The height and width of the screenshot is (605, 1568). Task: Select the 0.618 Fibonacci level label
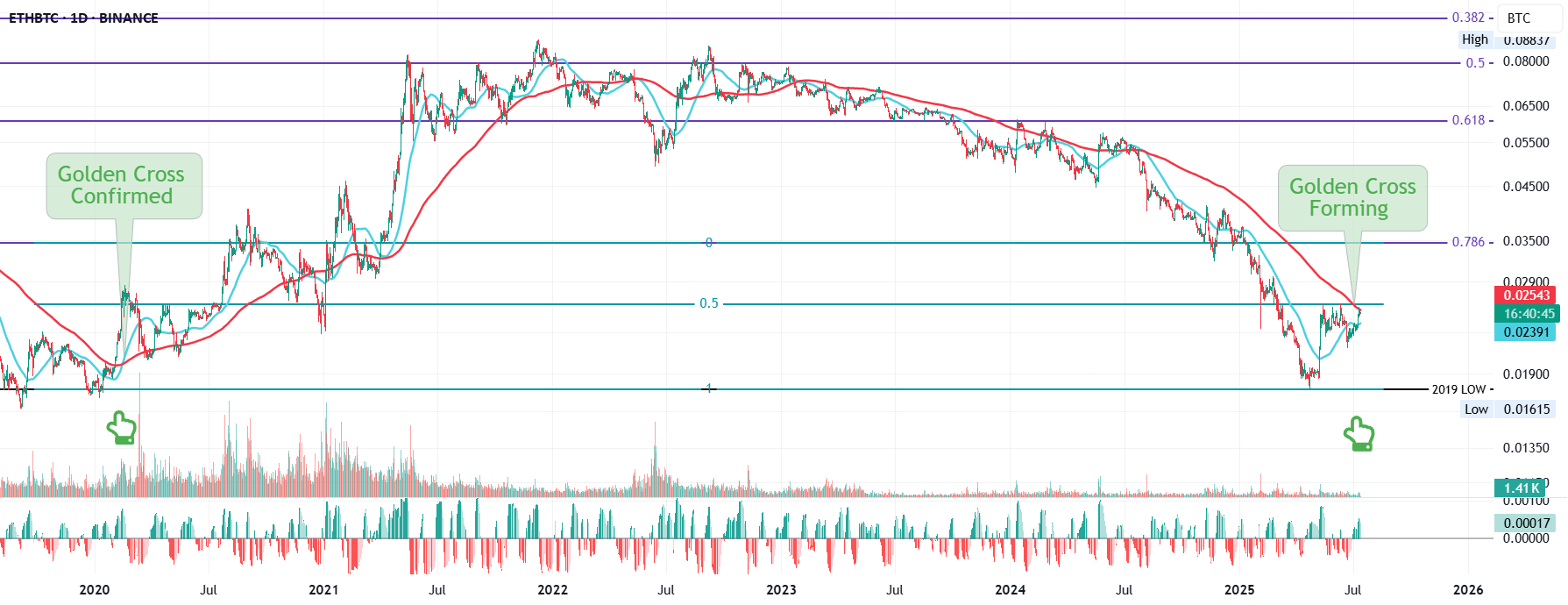click(1468, 120)
